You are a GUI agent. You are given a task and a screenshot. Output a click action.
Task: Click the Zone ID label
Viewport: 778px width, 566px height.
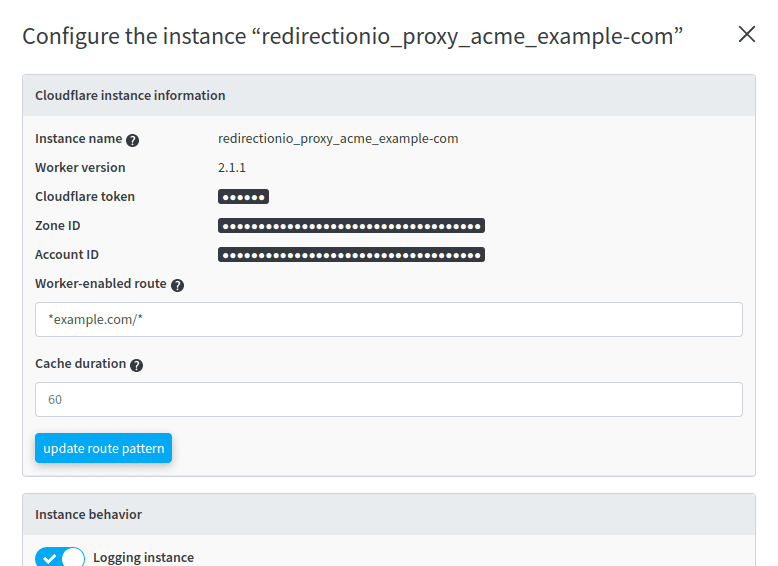coord(58,226)
